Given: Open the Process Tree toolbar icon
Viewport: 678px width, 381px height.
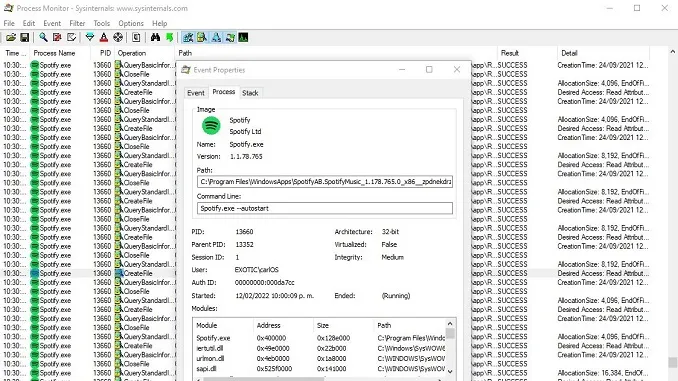Looking at the screenshot, I should point(136,38).
